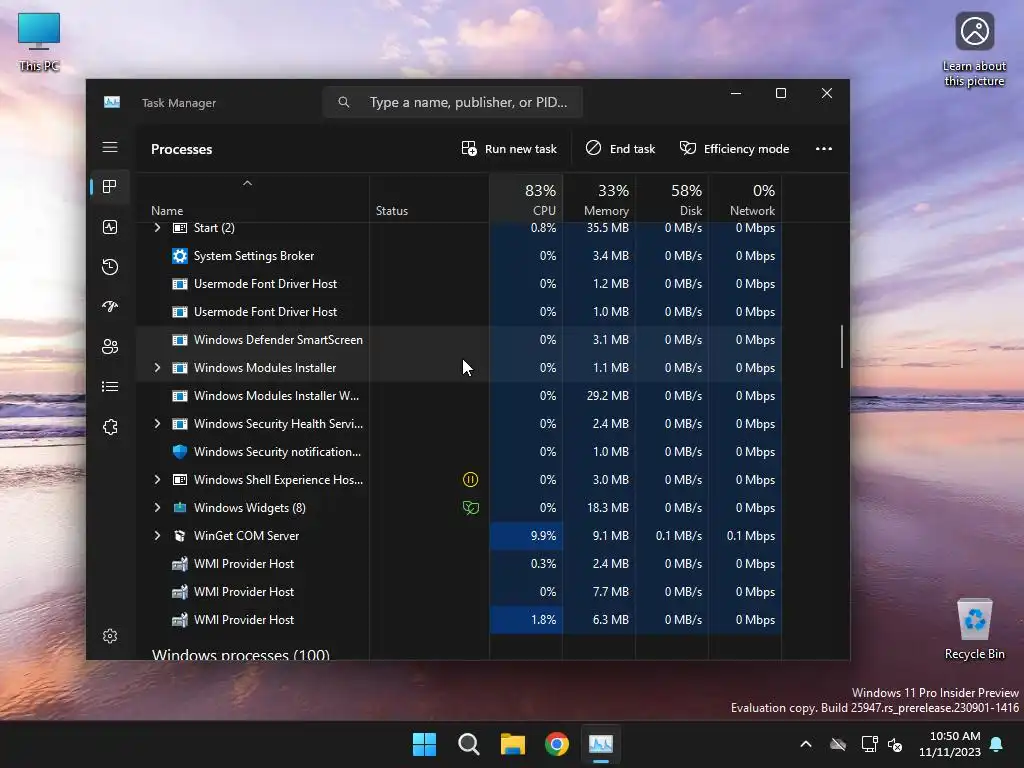Click the Task Manager taskbar button
This screenshot has width=1024, height=768.
(601, 744)
